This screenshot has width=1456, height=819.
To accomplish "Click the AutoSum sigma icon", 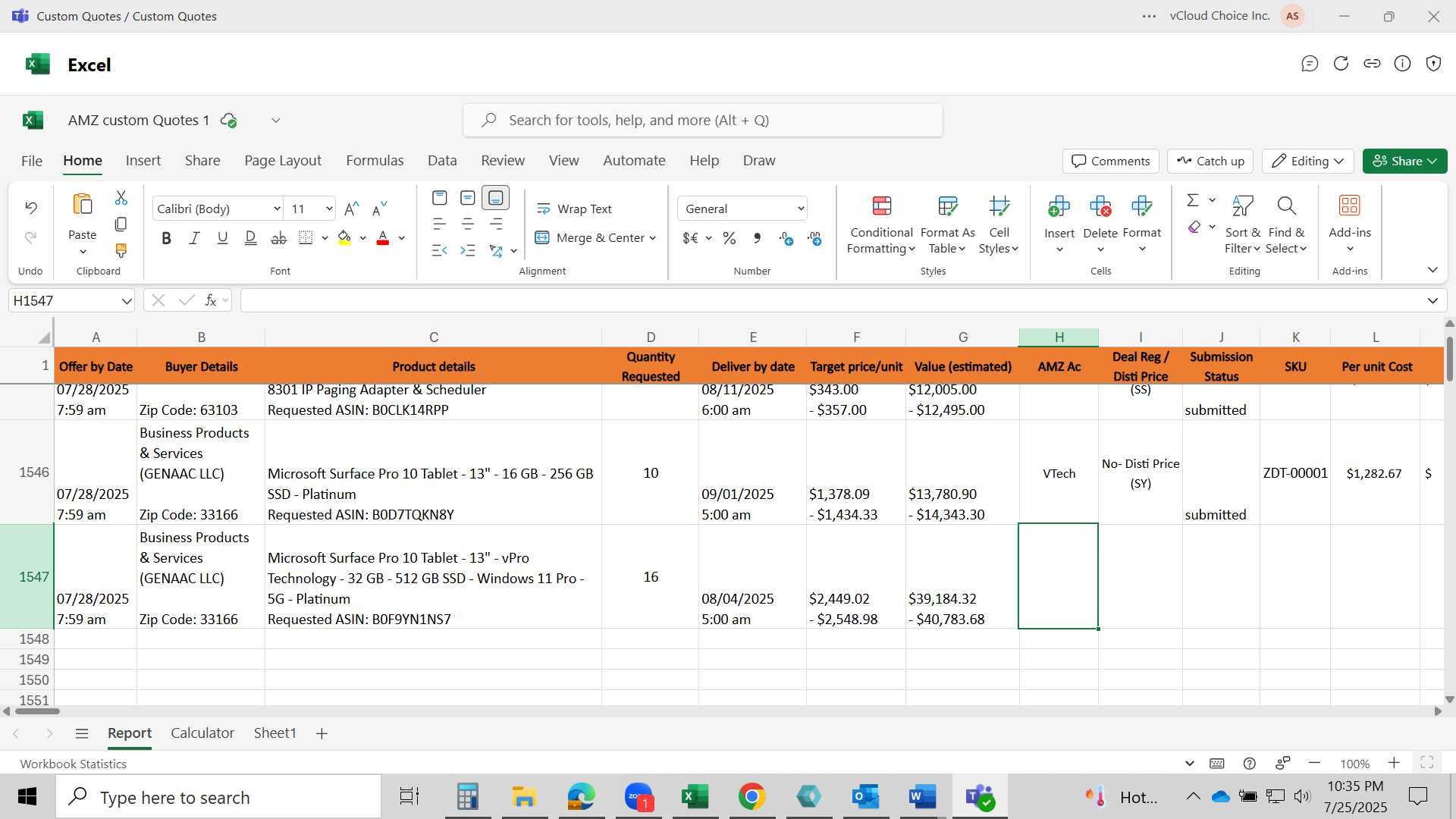I will [1193, 200].
